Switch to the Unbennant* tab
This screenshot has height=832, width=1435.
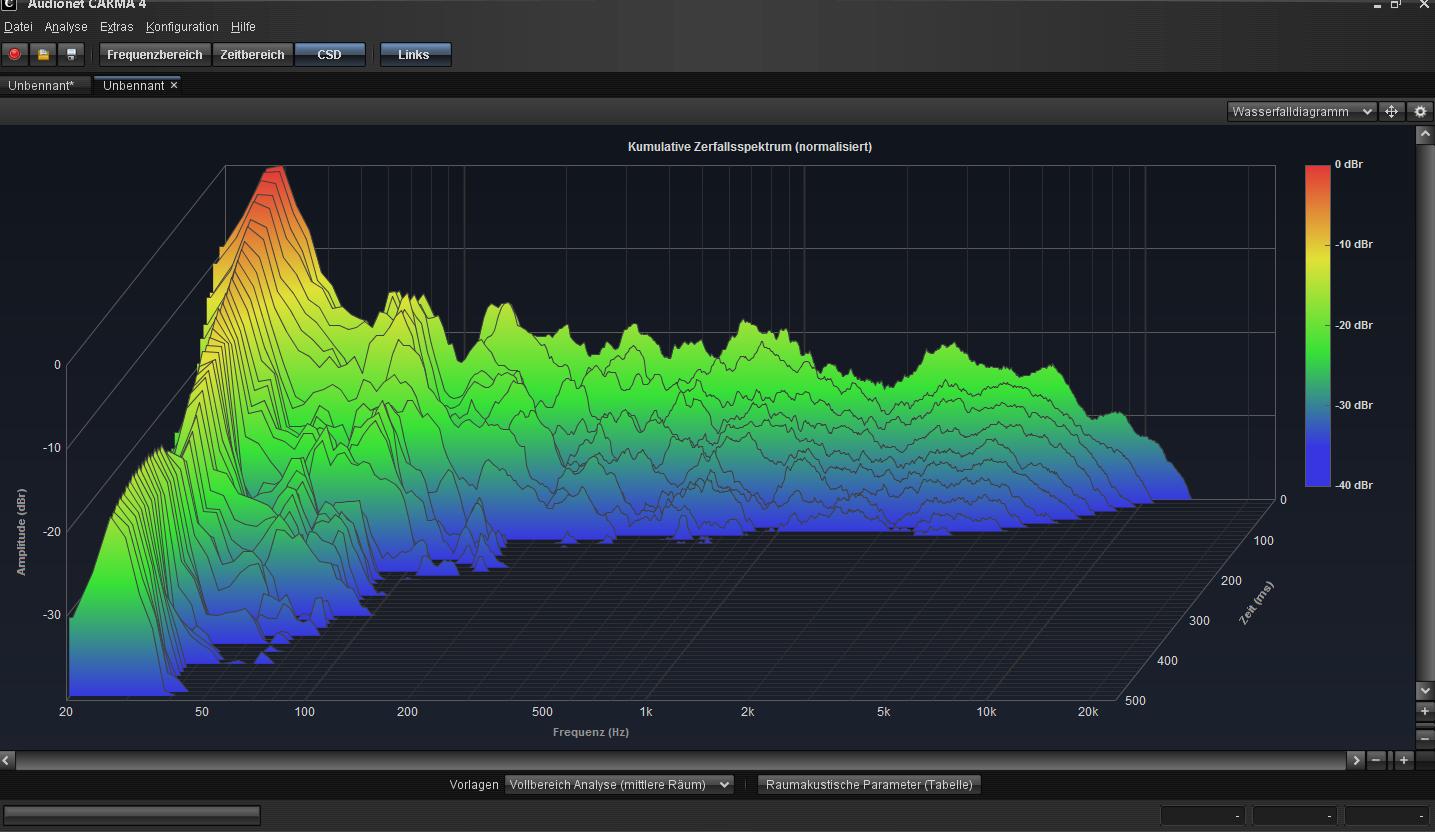coord(41,86)
